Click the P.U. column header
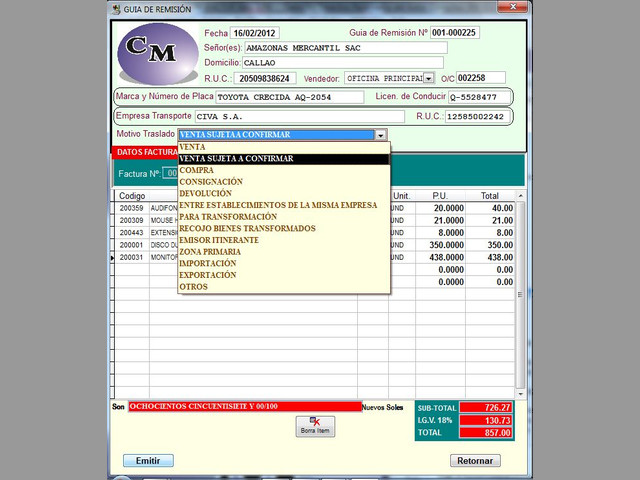The height and width of the screenshot is (480, 640). pos(440,196)
